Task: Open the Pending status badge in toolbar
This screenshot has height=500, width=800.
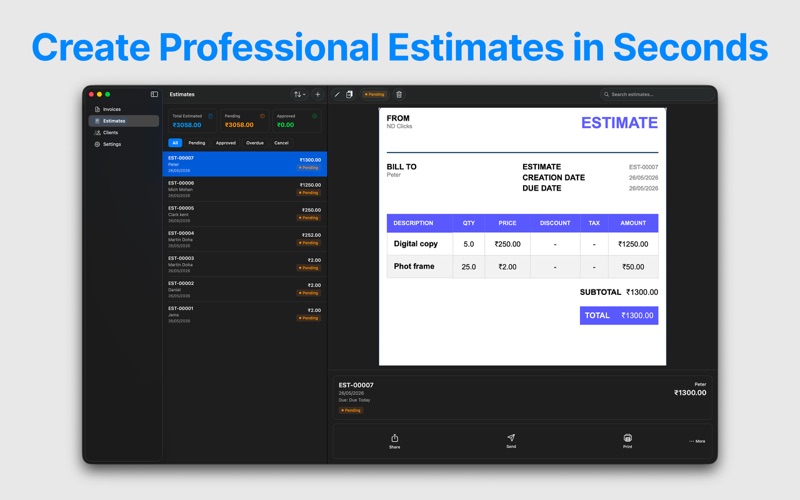Action: point(374,94)
